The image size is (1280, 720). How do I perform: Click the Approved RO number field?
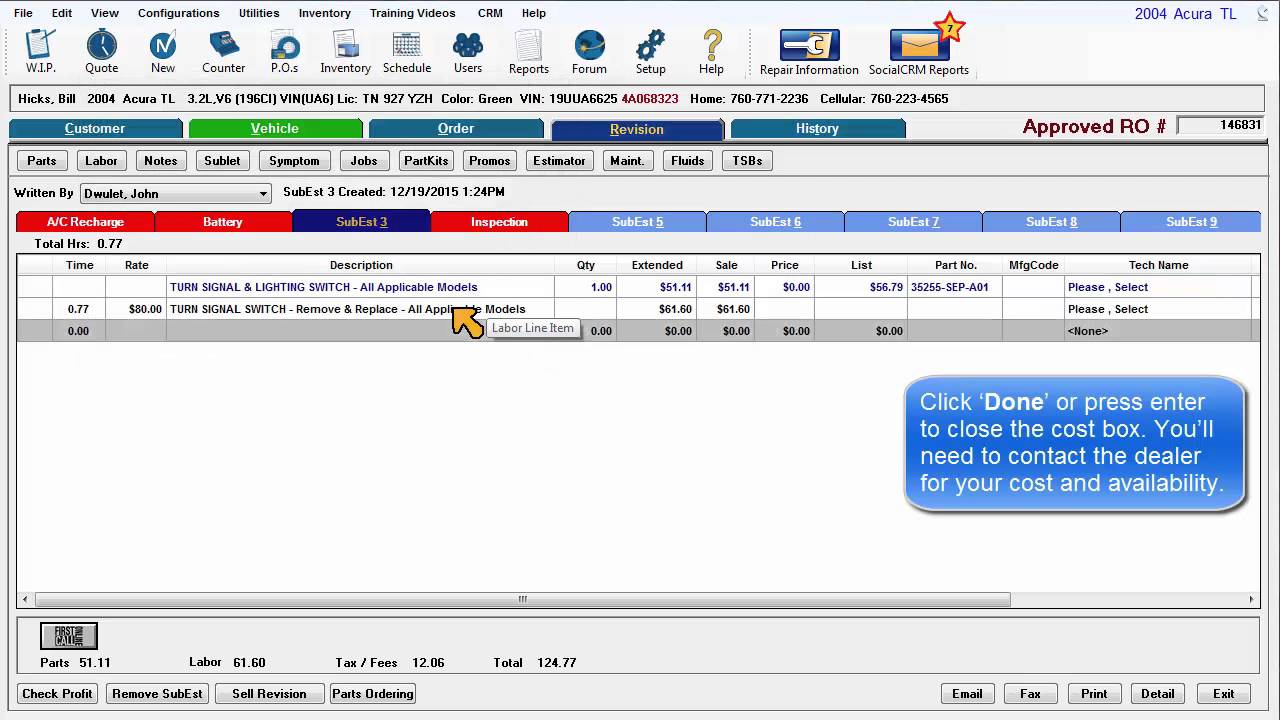[1220, 125]
